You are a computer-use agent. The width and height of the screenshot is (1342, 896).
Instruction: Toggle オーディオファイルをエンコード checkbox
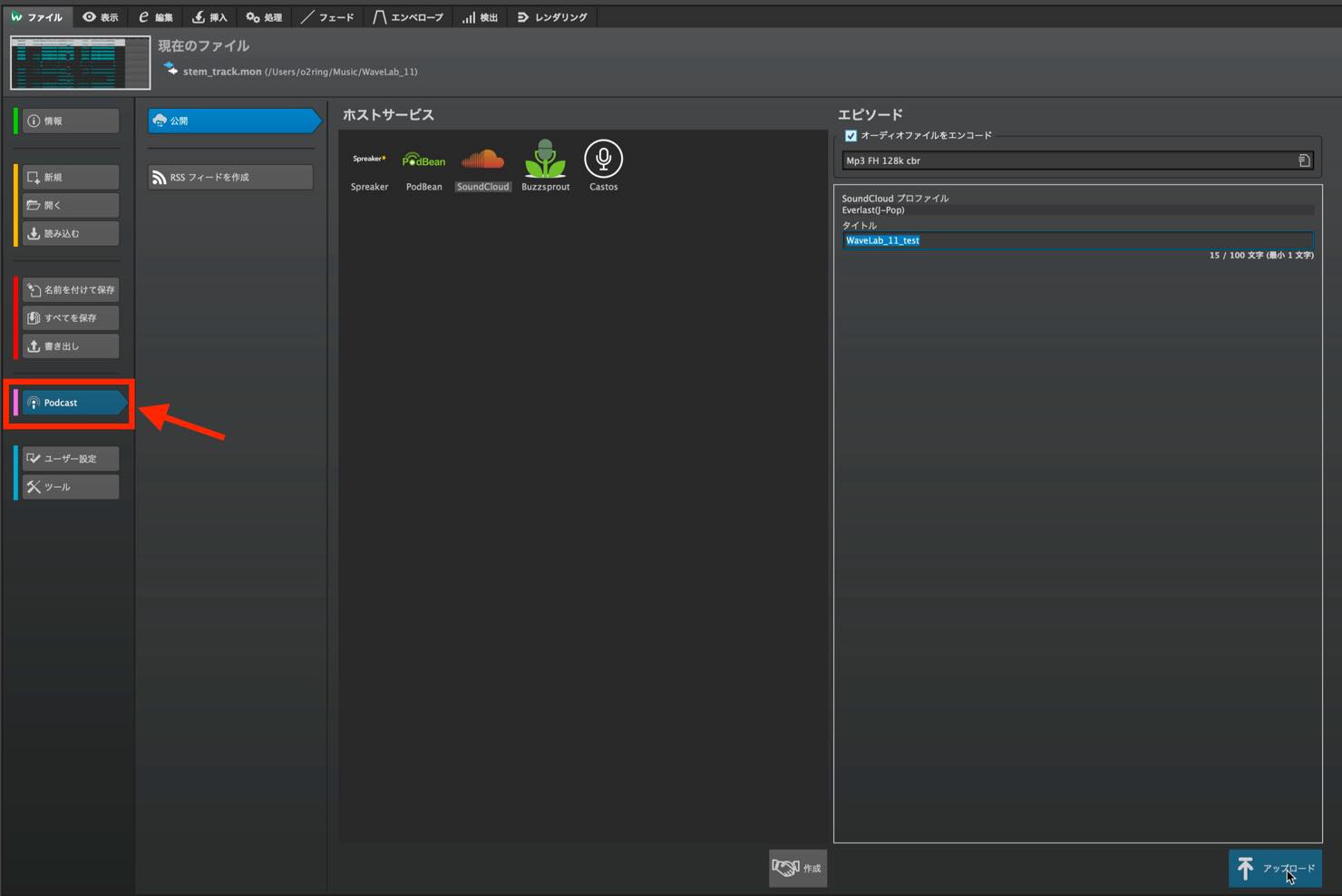tap(851, 136)
